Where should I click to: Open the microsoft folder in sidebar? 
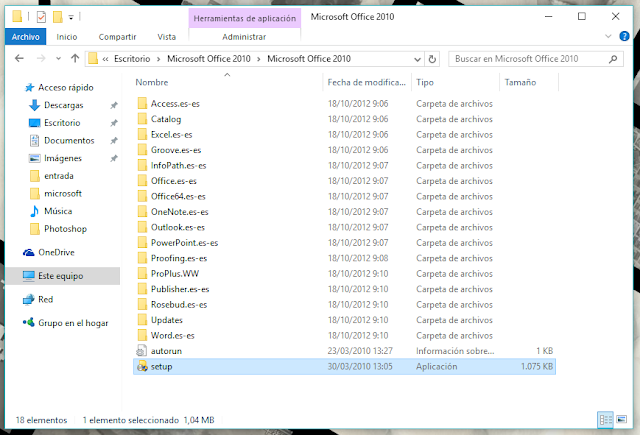(62, 193)
